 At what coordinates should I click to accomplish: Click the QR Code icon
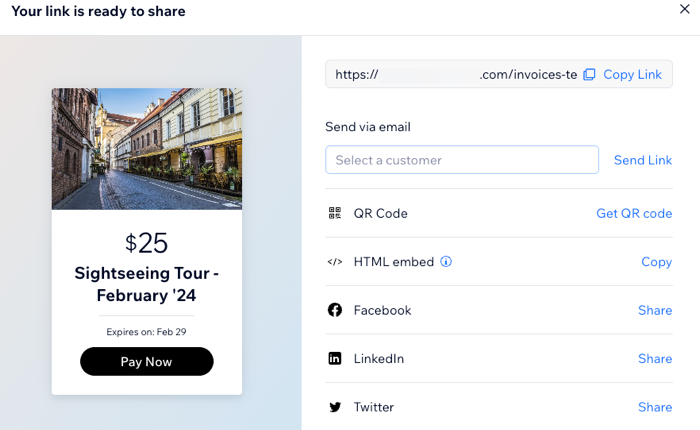click(335, 213)
